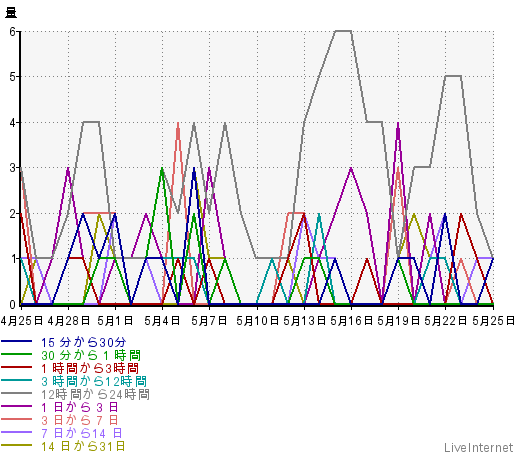
Task: Click the 4月25日 date label on axis
Action: coord(22,321)
